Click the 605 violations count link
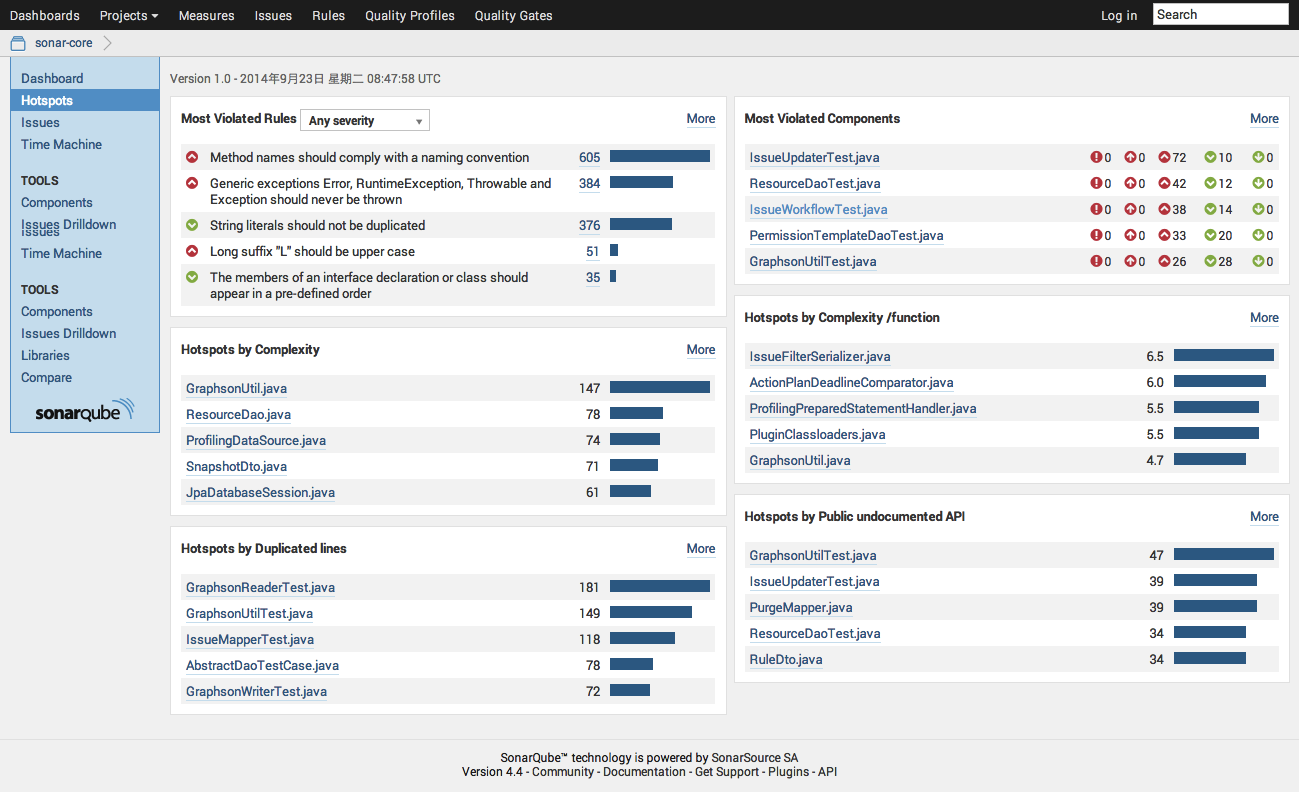Viewport: 1299px width, 792px height. point(589,157)
